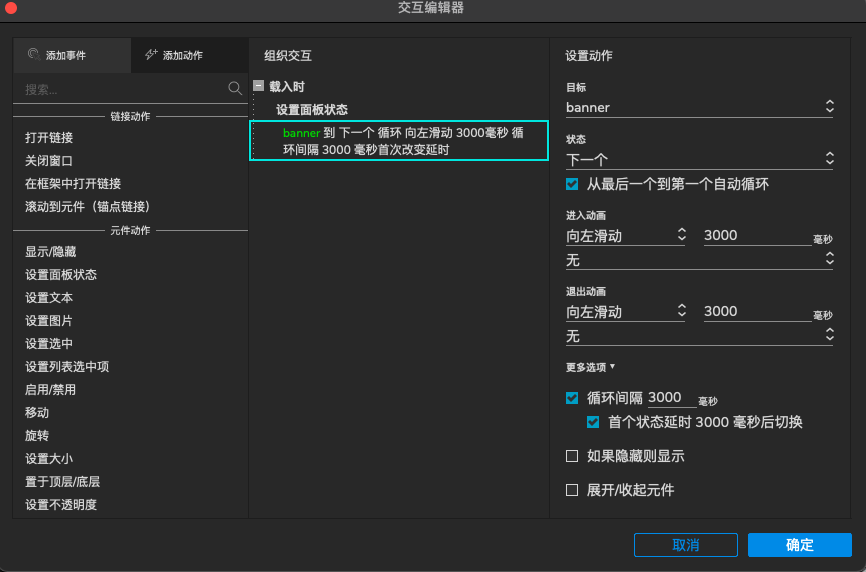Collapse the 载入时 event node
This screenshot has width=866, height=572.
point(258,86)
